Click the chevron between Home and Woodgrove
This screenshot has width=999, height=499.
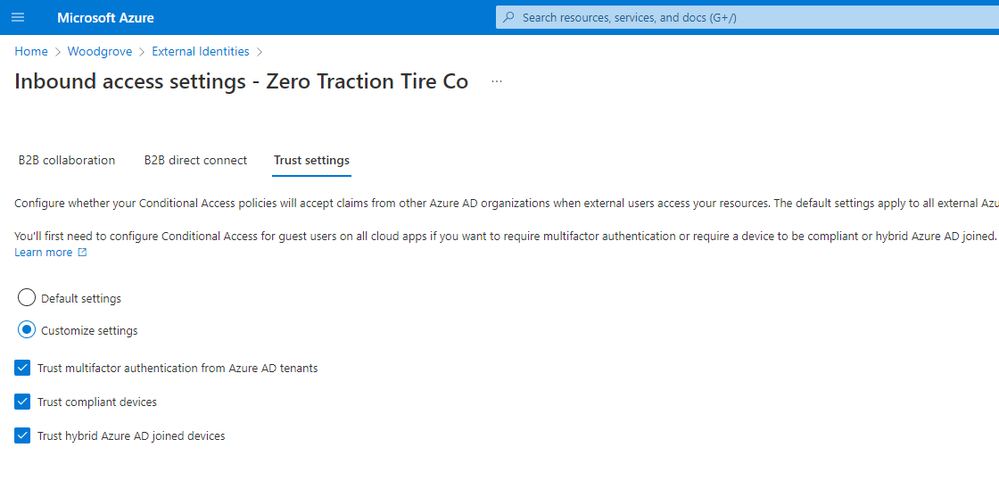point(57,52)
